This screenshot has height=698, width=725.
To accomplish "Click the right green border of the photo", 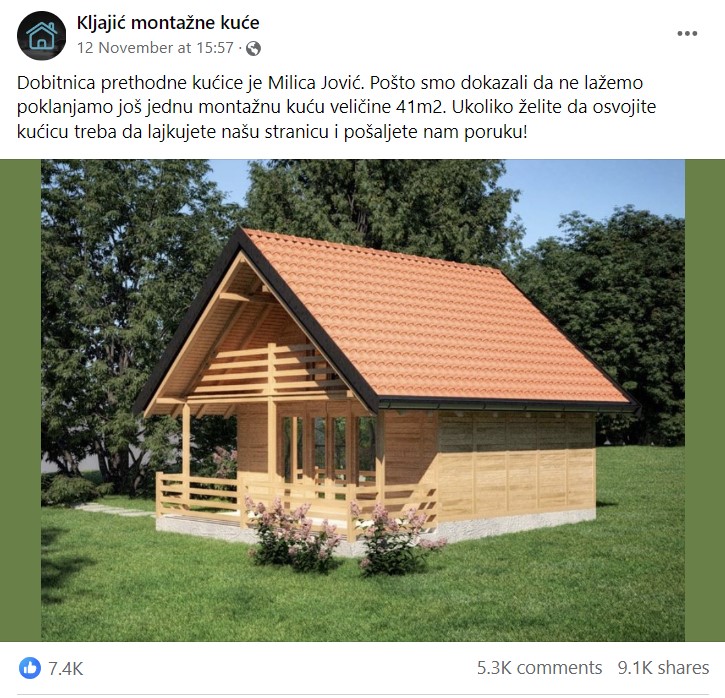I will click(x=705, y=400).
